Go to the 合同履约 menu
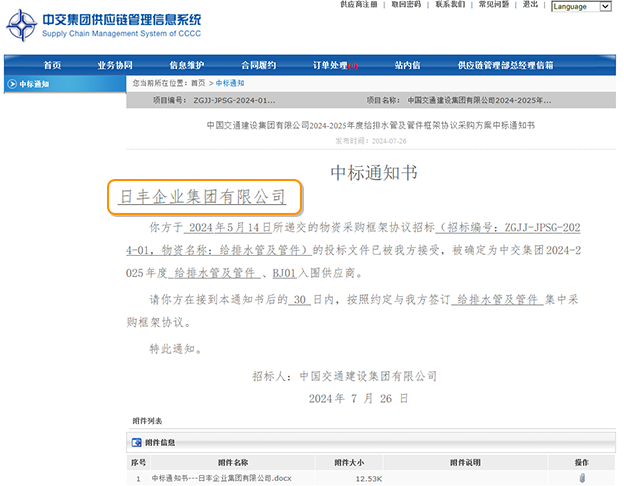Viewport: 624px width, 486px height. [x=258, y=65]
